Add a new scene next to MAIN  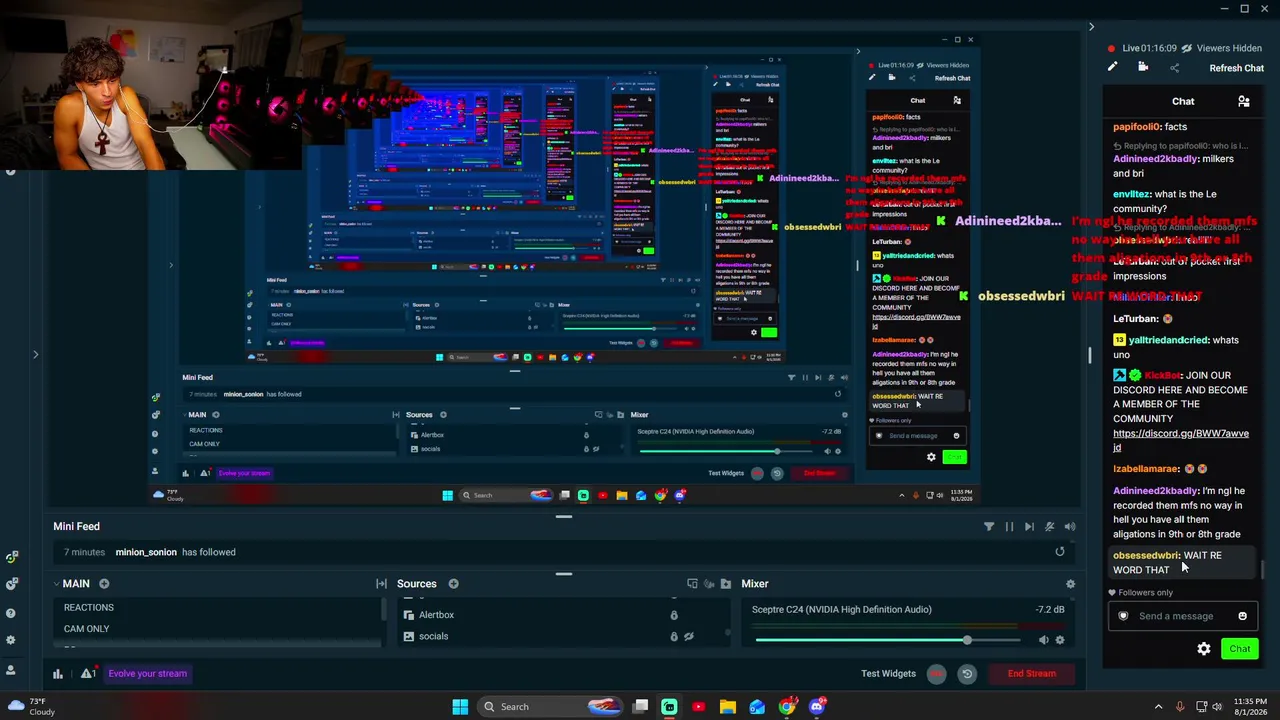click(104, 584)
